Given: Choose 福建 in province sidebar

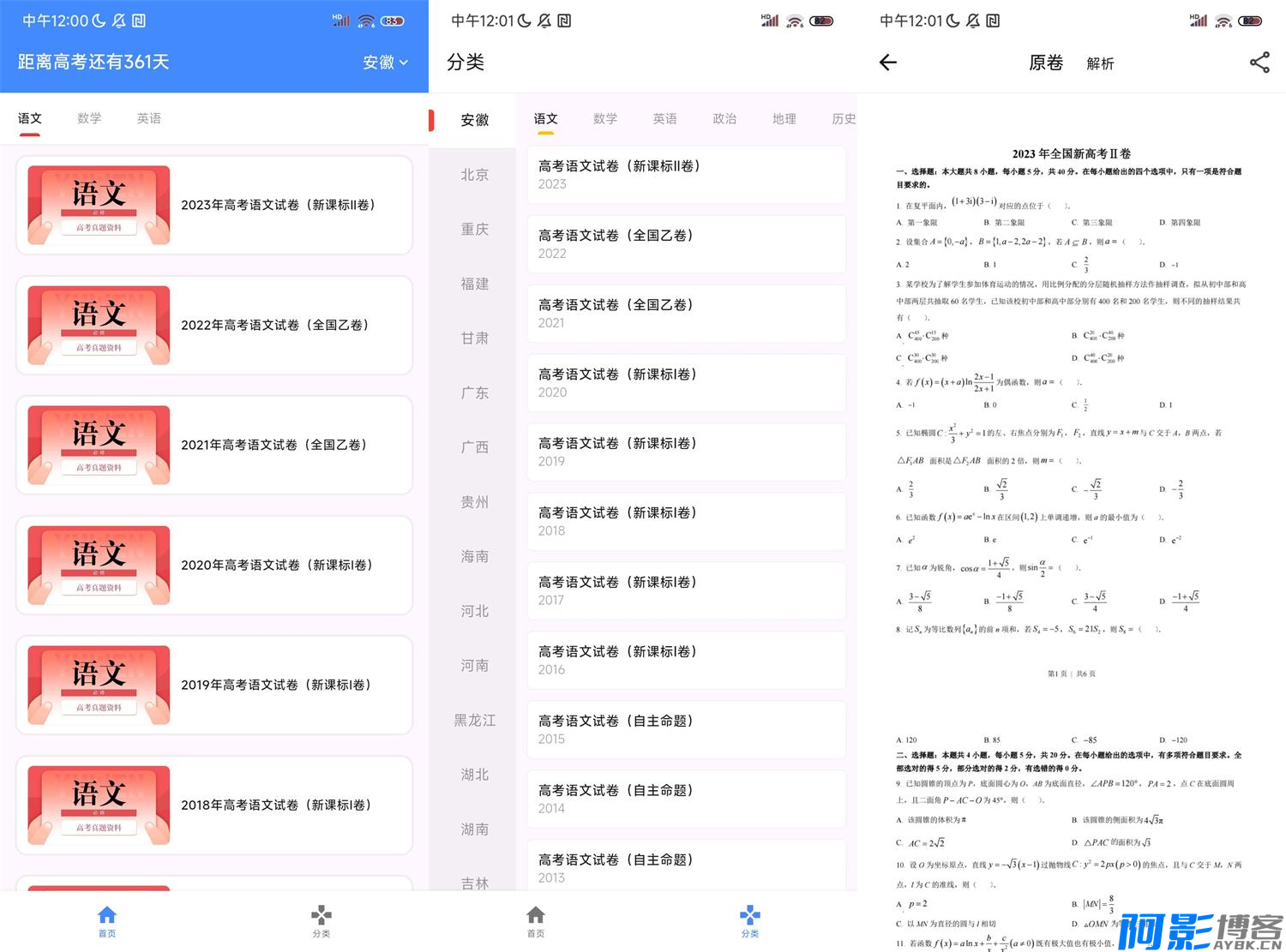Looking at the screenshot, I should (x=474, y=284).
